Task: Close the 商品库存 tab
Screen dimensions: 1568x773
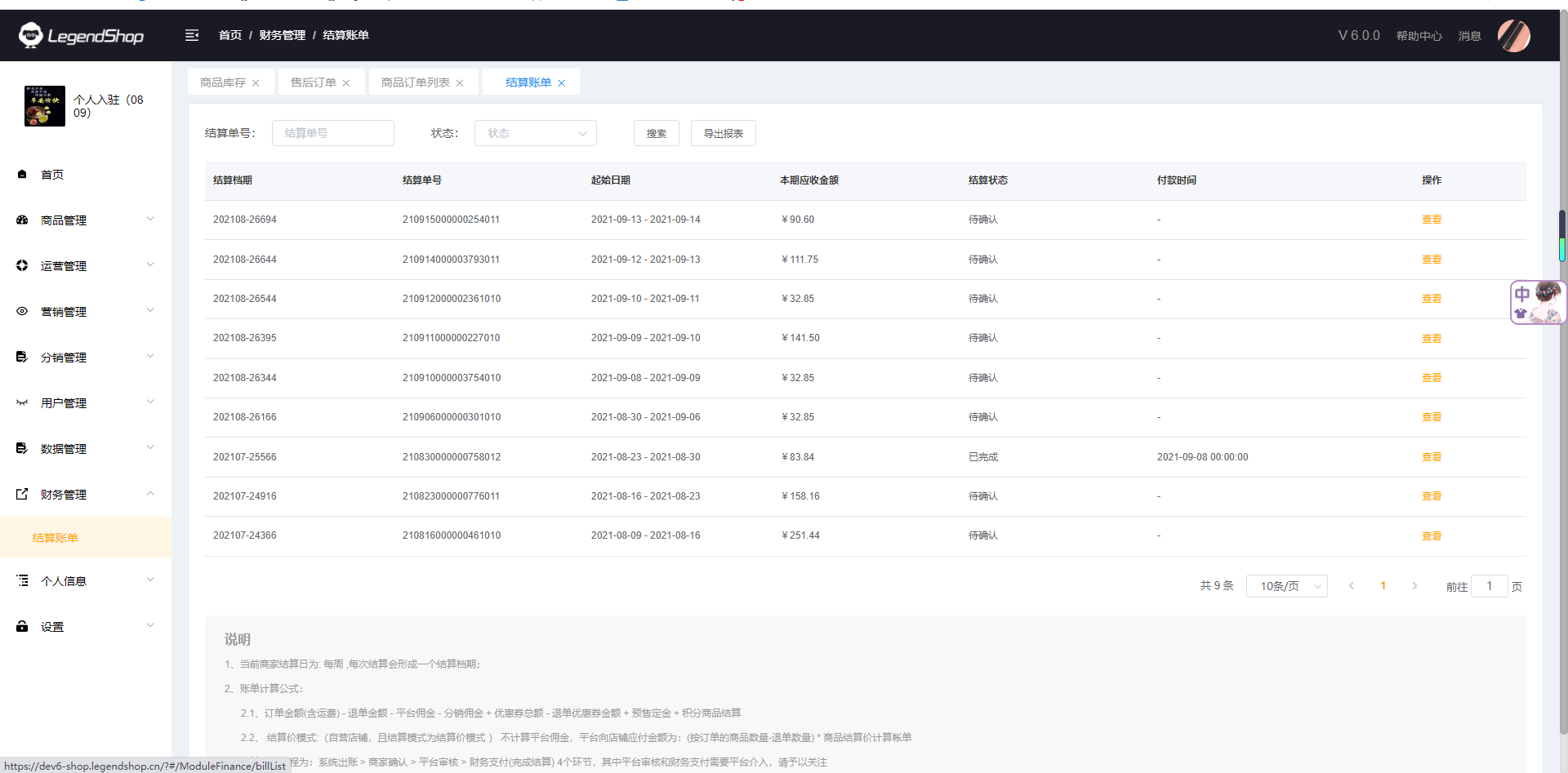Action: coord(256,83)
